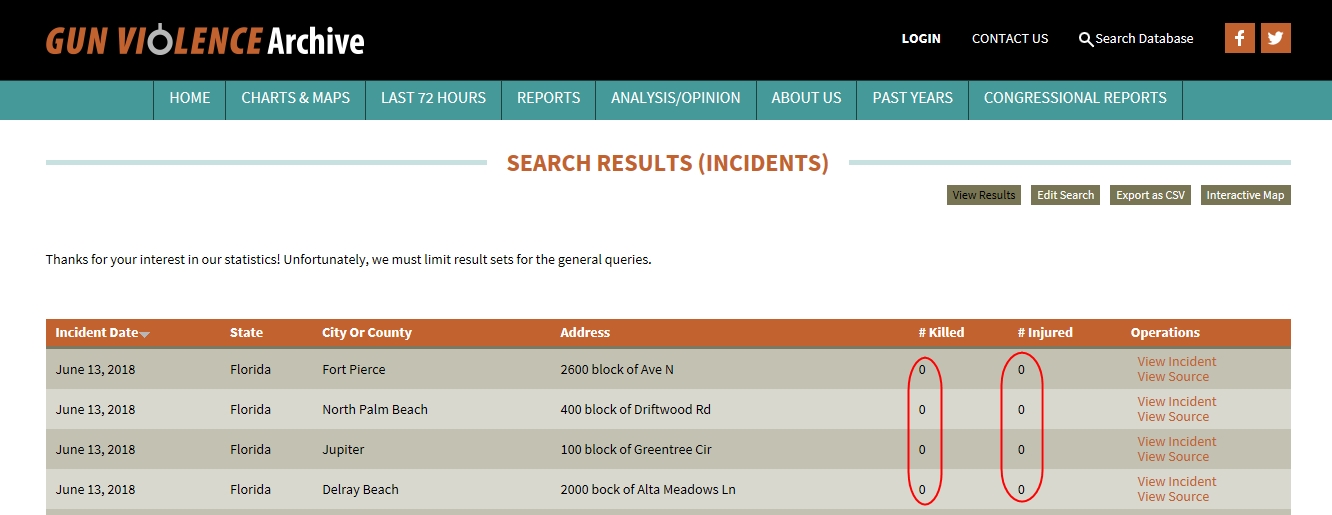Export results as CSV
Screen dimensions: 1332x515
click(1150, 195)
